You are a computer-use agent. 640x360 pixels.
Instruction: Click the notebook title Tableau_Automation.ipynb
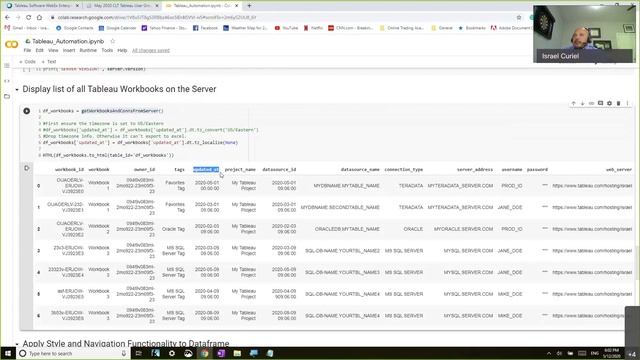(x=68, y=41)
